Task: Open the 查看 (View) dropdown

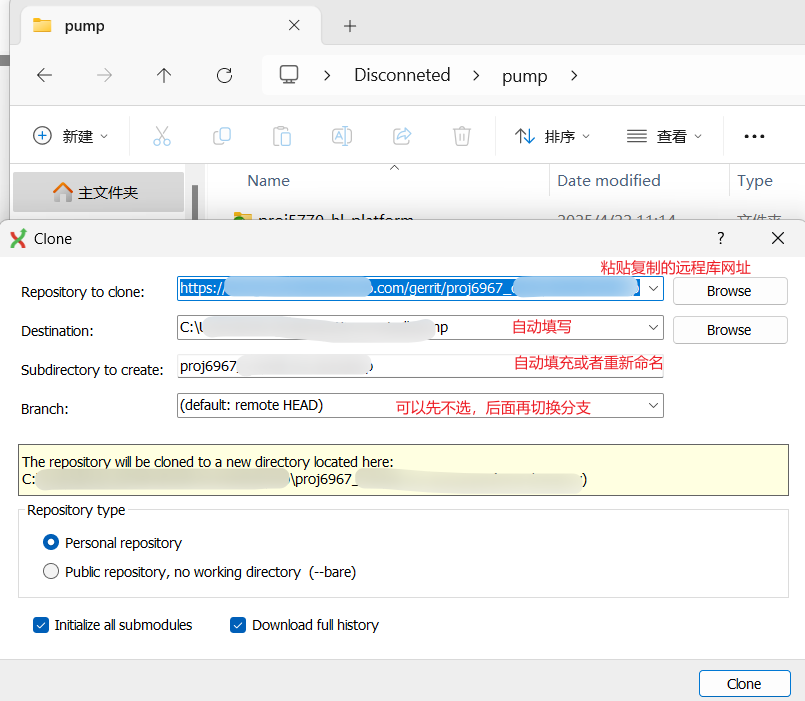Action: coord(664,136)
